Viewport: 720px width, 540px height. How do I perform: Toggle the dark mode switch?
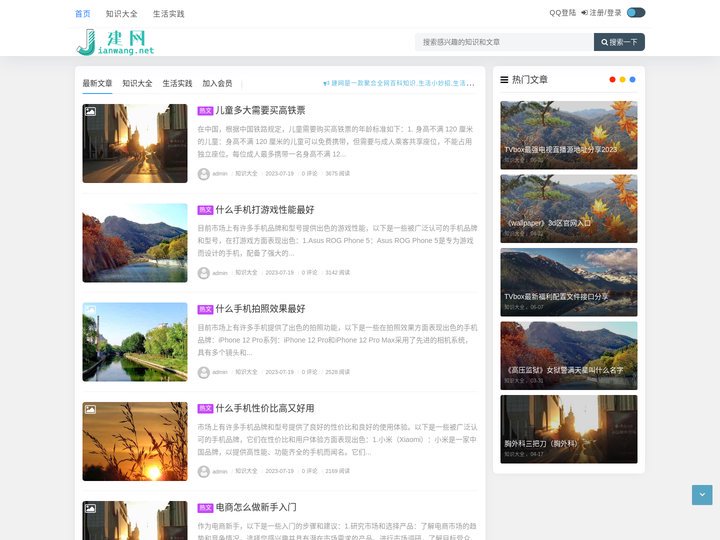coord(636,12)
